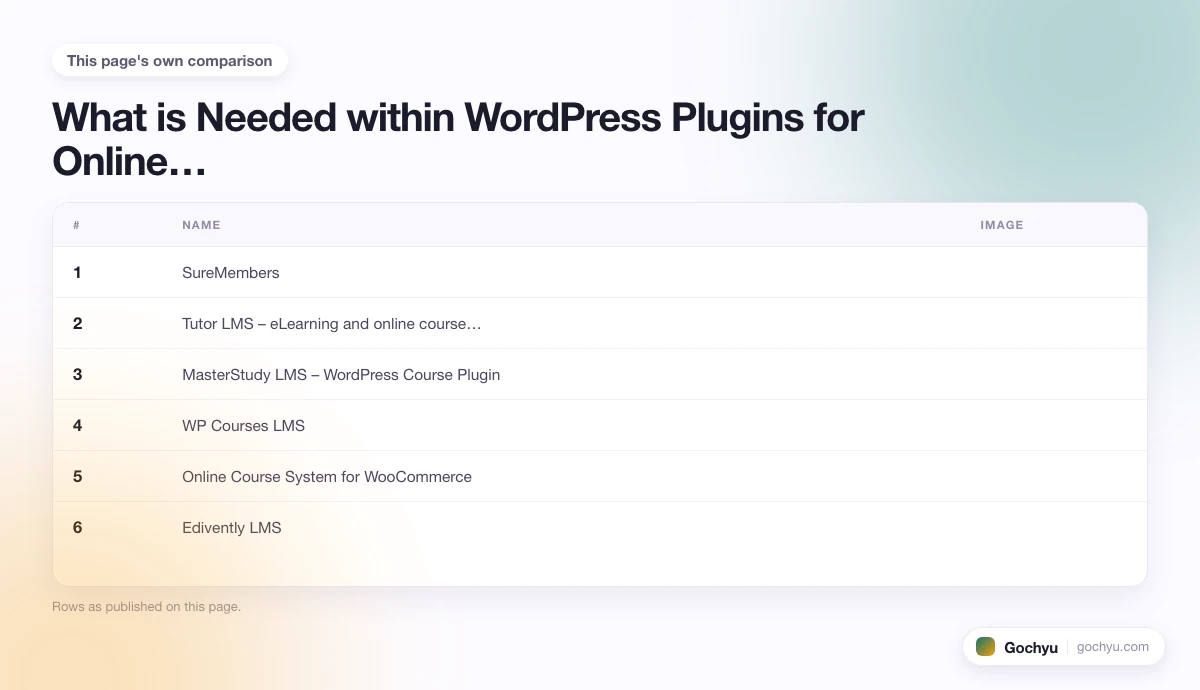Select the WP Courses LMS row name
The height and width of the screenshot is (690, 1200).
tap(243, 425)
